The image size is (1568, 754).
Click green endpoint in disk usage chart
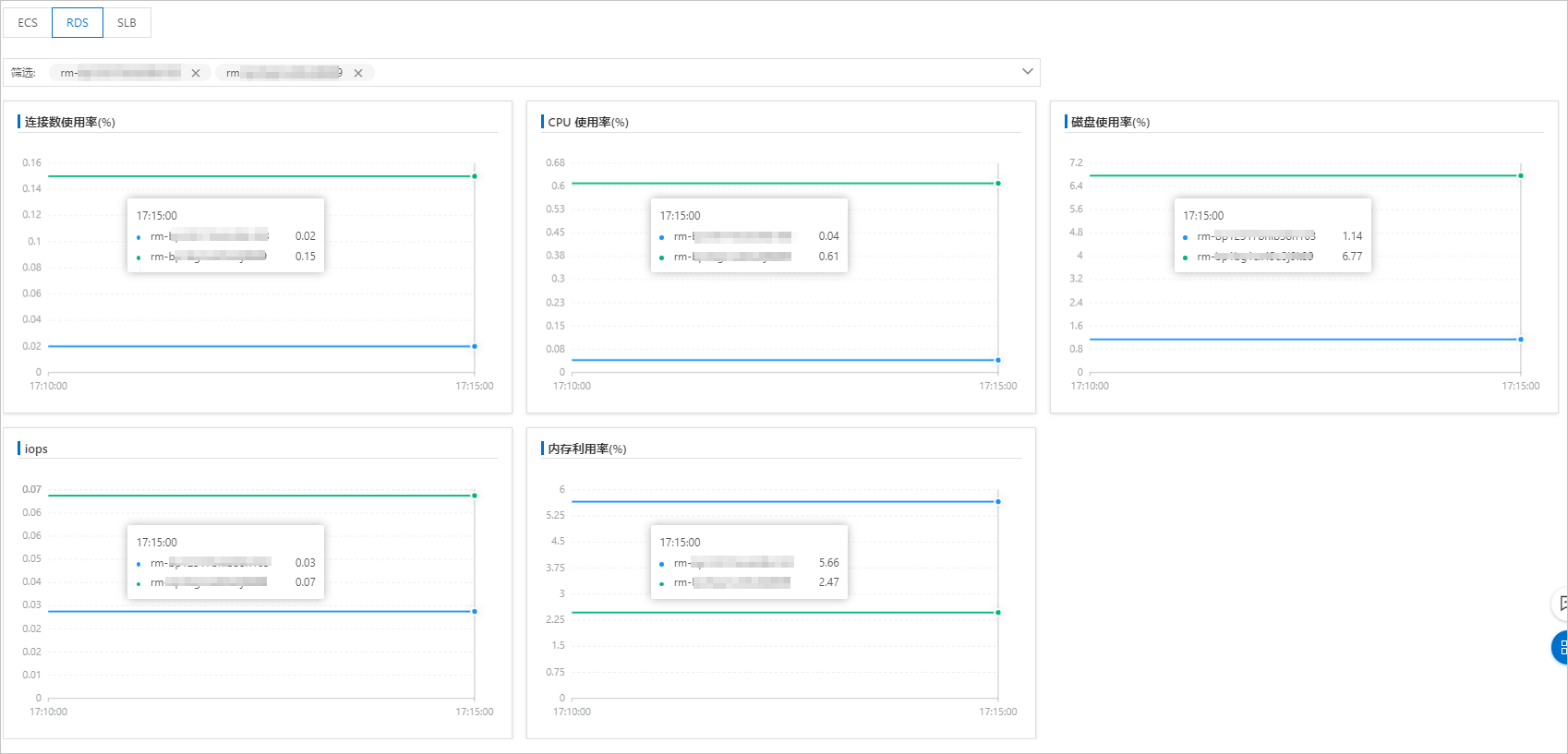pyautogui.click(x=1521, y=175)
